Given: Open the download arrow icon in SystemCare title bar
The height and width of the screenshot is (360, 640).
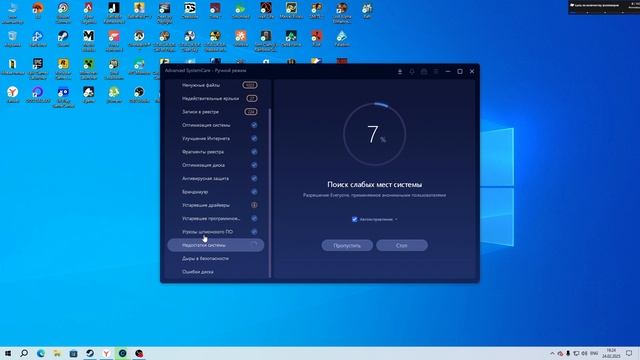Looking at the screenshot, I should [x=400, y=71].
